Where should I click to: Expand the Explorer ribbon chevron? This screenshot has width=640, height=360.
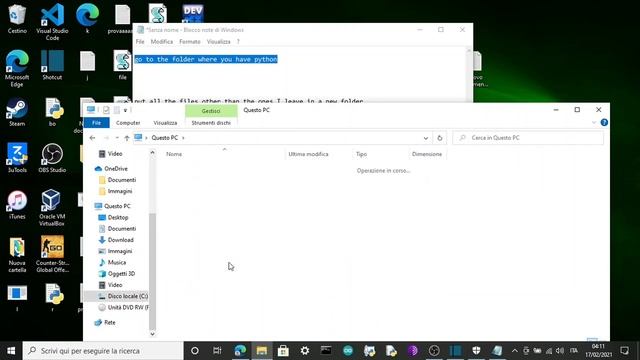594,122
